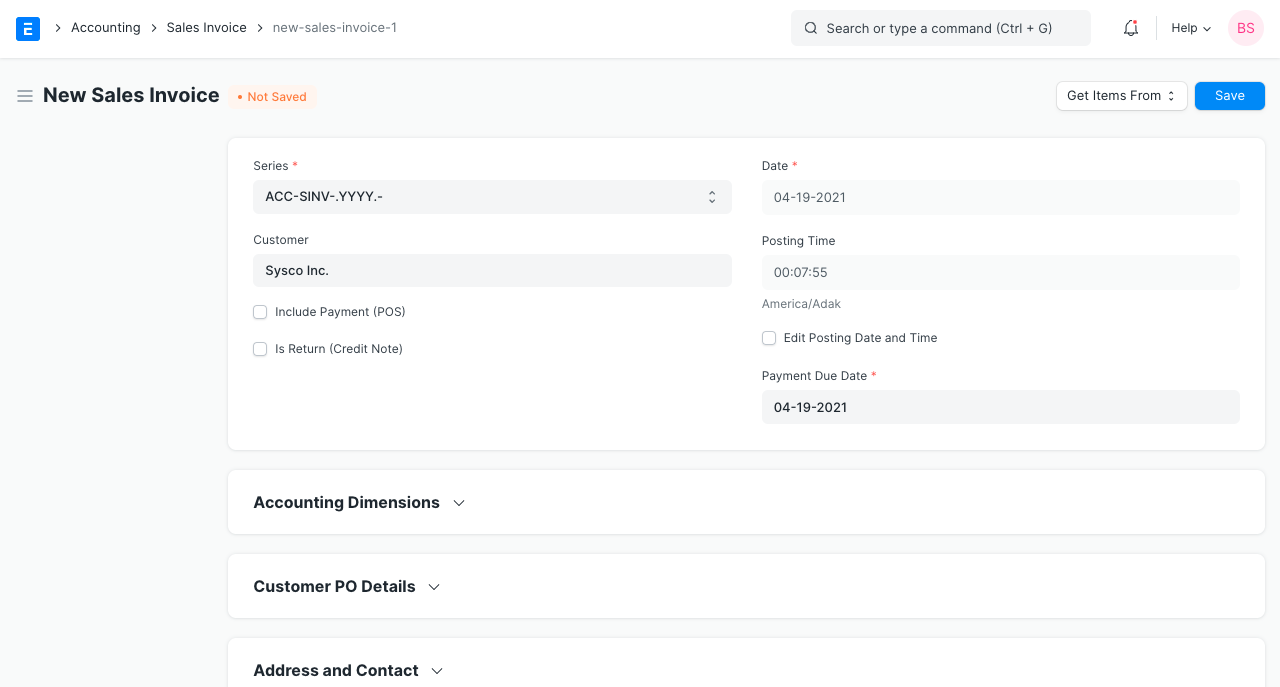Expand the Address and Contact section
The height and width of the screenshot is (687, 1280).
(x=437, y=670)
